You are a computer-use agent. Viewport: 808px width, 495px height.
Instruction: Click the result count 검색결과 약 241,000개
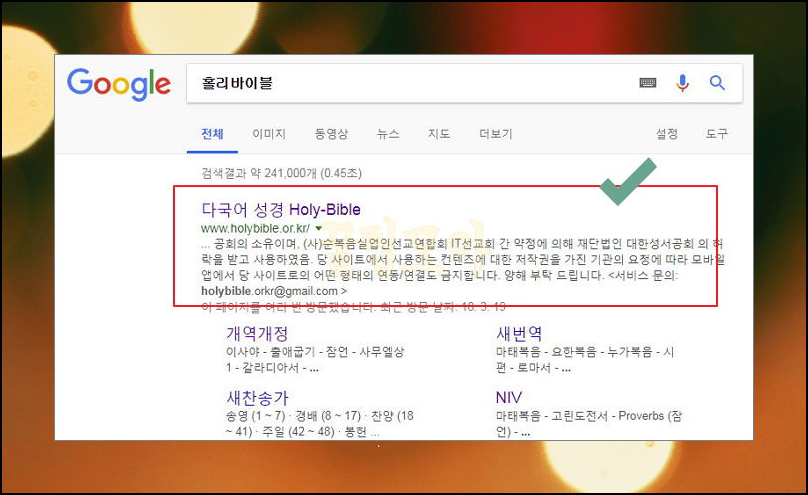(259, 173)
